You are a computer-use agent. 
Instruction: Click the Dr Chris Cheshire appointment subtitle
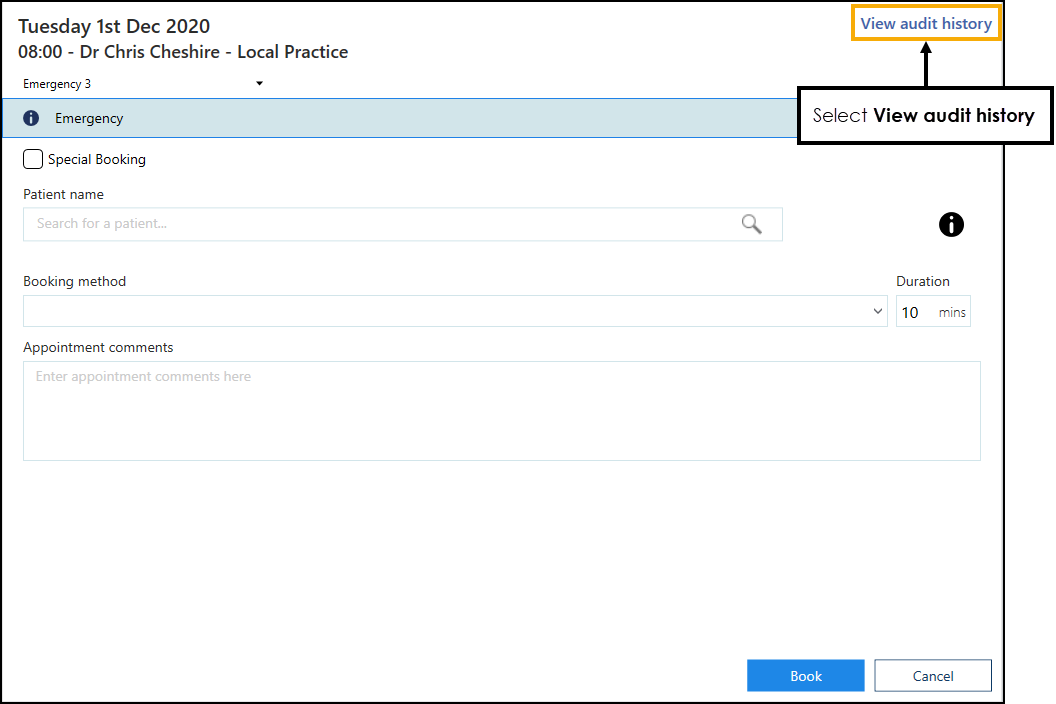coord(183,52)
